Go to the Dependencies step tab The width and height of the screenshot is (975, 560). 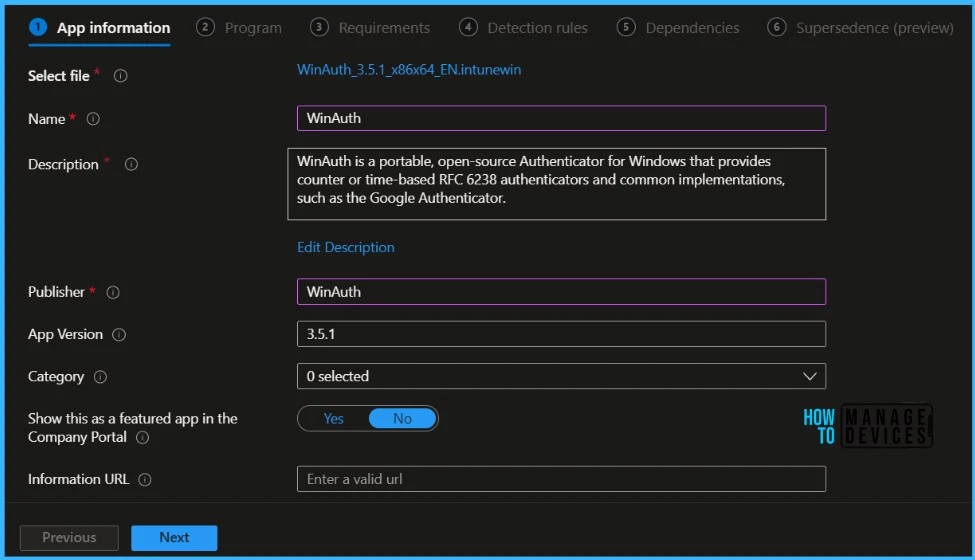click(x=678, y=28)
